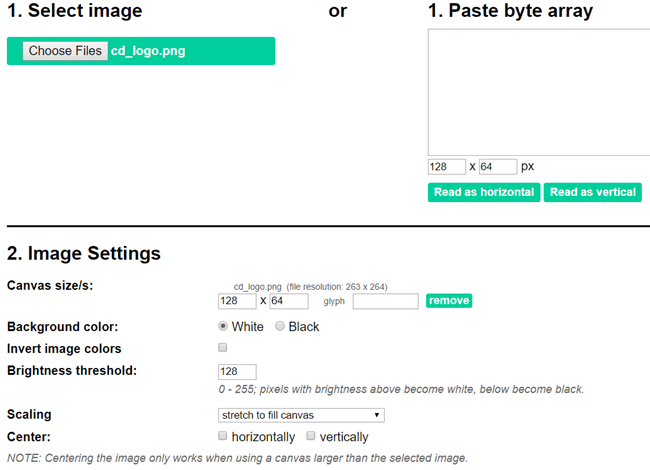Click the Image Settings section heading
The width and height of the screenshot is (650, 470).
pos(84,254)
